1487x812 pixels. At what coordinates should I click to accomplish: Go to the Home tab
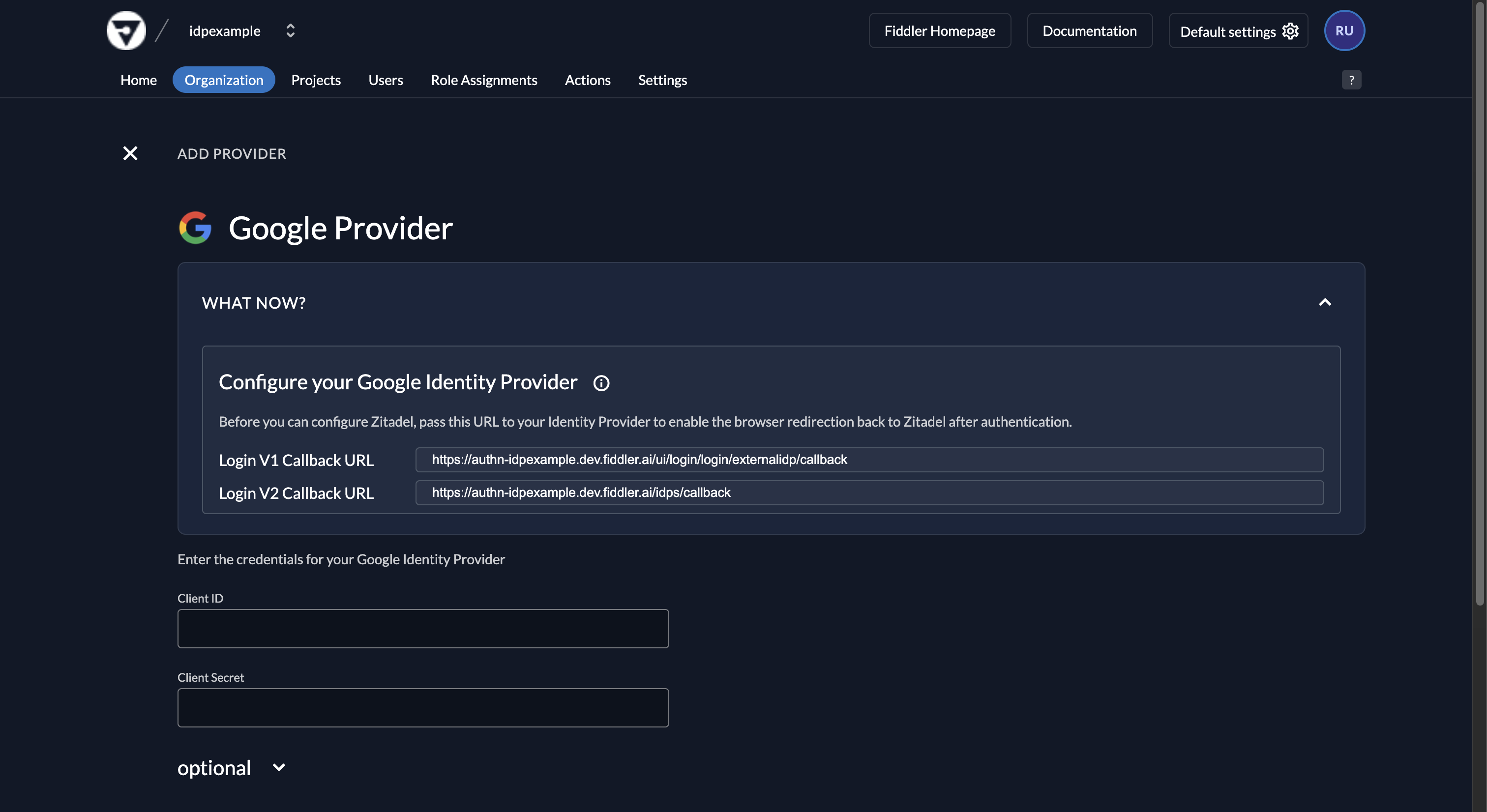pos(139,80)
